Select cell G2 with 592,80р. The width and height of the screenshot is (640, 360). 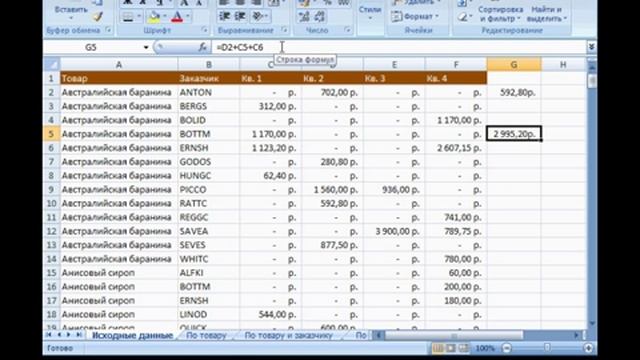coord(514,92)
